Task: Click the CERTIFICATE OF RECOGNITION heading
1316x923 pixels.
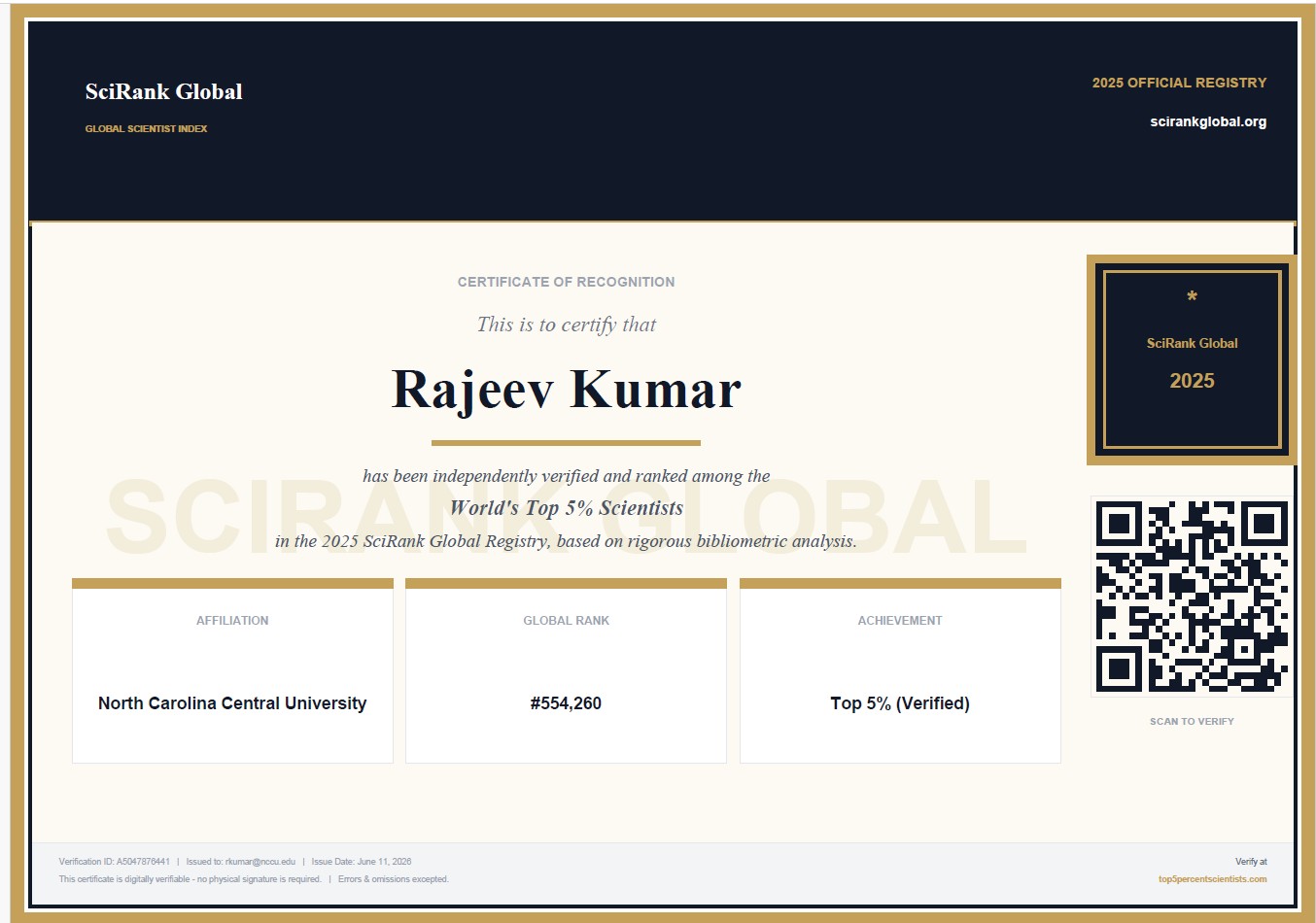Action: click(566, 282)
